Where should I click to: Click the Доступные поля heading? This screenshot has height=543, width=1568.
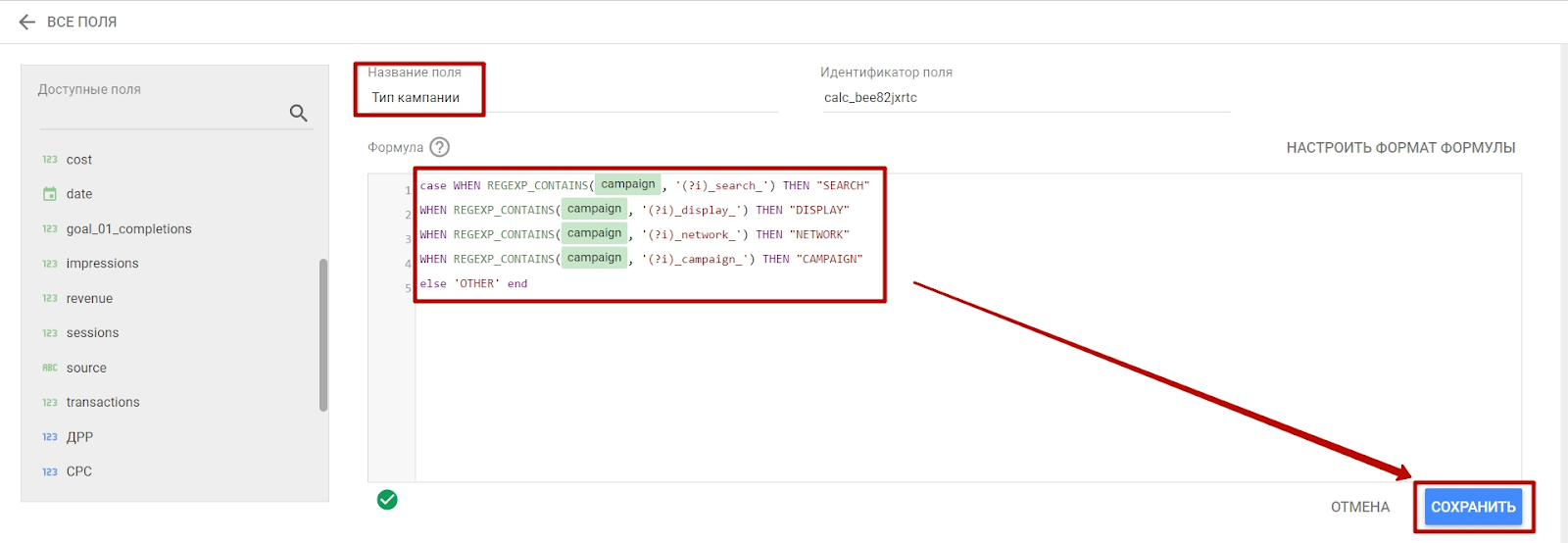click(x=89, y=89)
